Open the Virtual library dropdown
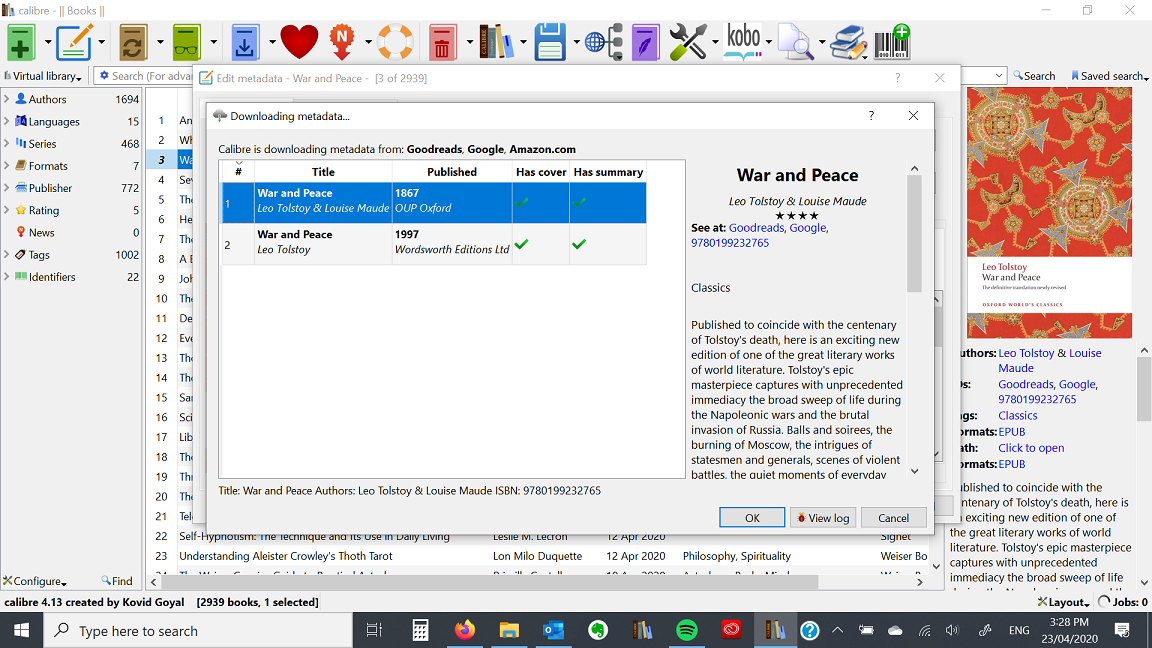Viewport: 1152px width, 648px height. coord(43,76)
